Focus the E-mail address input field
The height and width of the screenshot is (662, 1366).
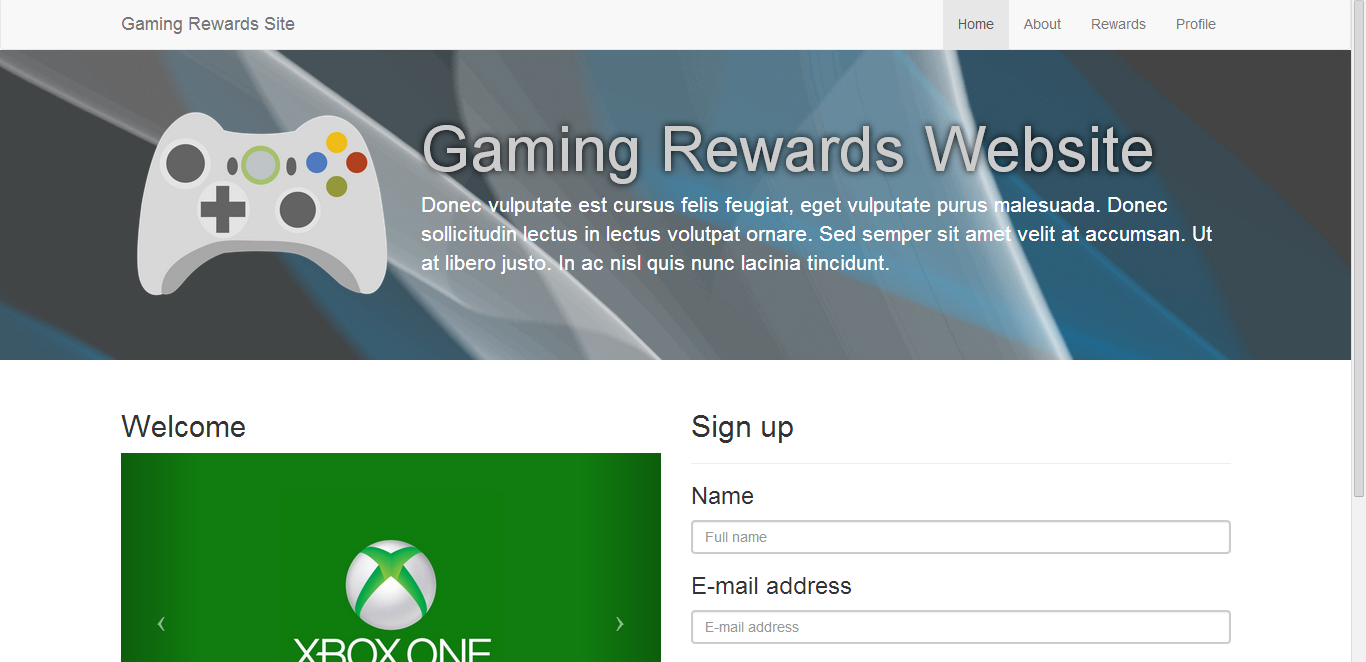960,627
